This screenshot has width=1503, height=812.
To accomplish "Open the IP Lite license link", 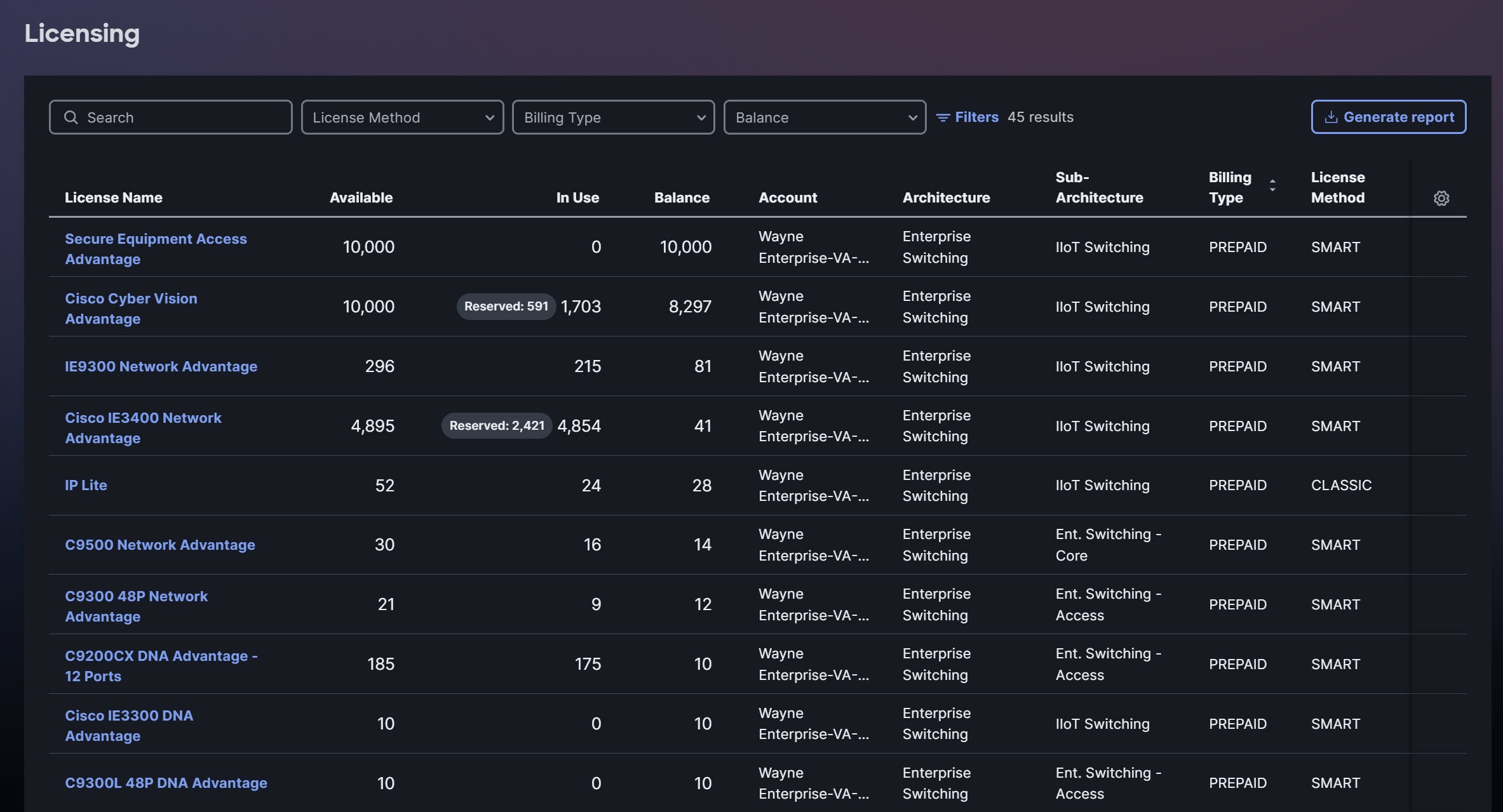I will point(86,485).
